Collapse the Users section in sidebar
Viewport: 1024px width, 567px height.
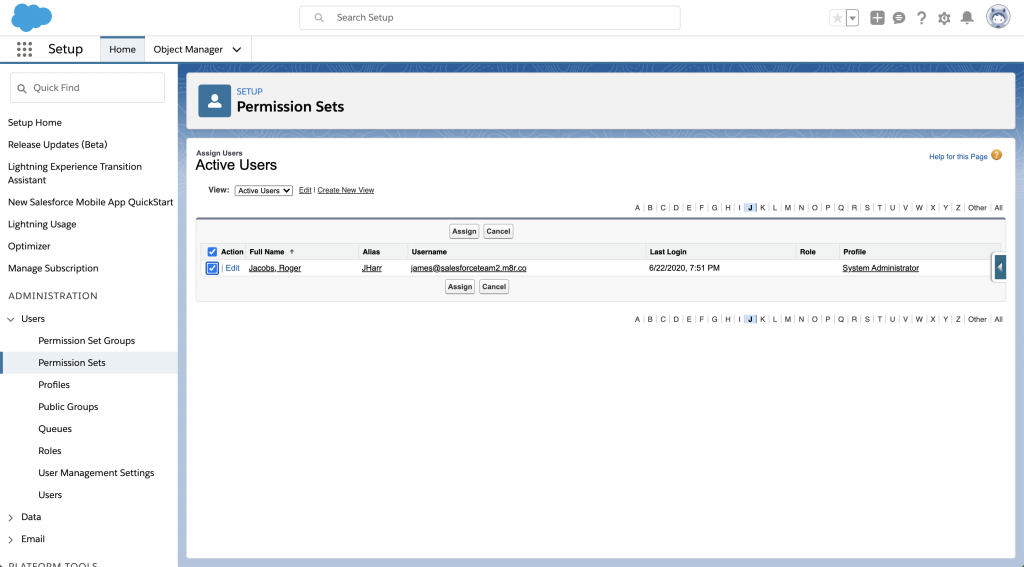pyautogui.click(x=10, y=319)
